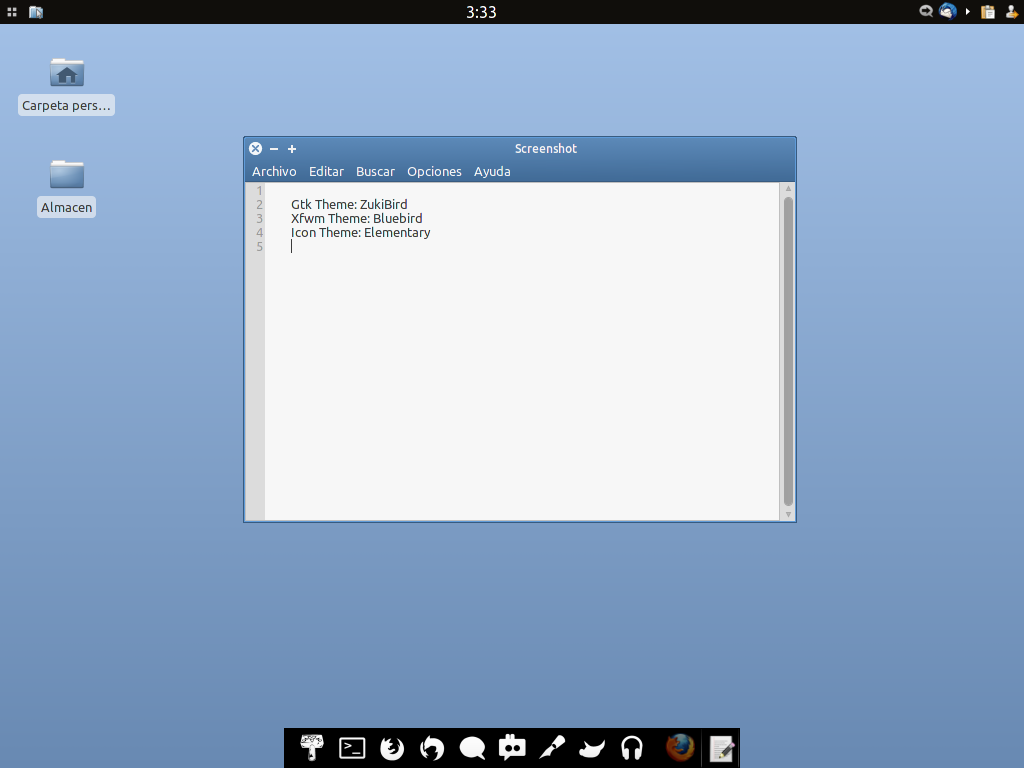Open the Archivo menu
This screenshot has height=768, width=1024.
click(x=274, y=172)
